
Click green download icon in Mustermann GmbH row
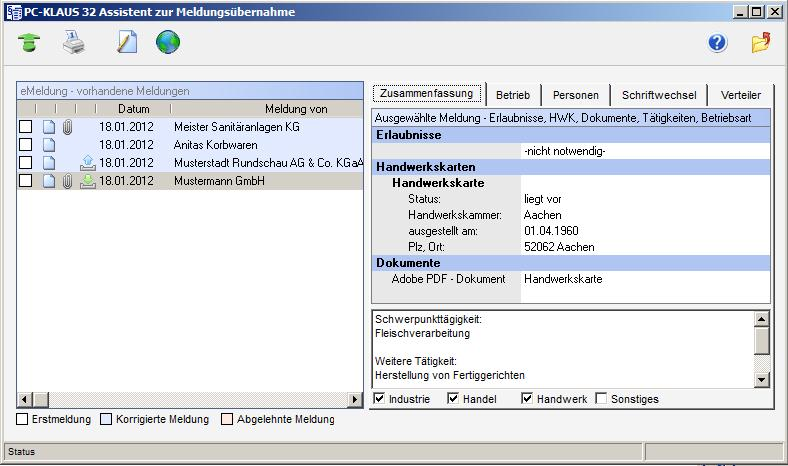point(88,181)
